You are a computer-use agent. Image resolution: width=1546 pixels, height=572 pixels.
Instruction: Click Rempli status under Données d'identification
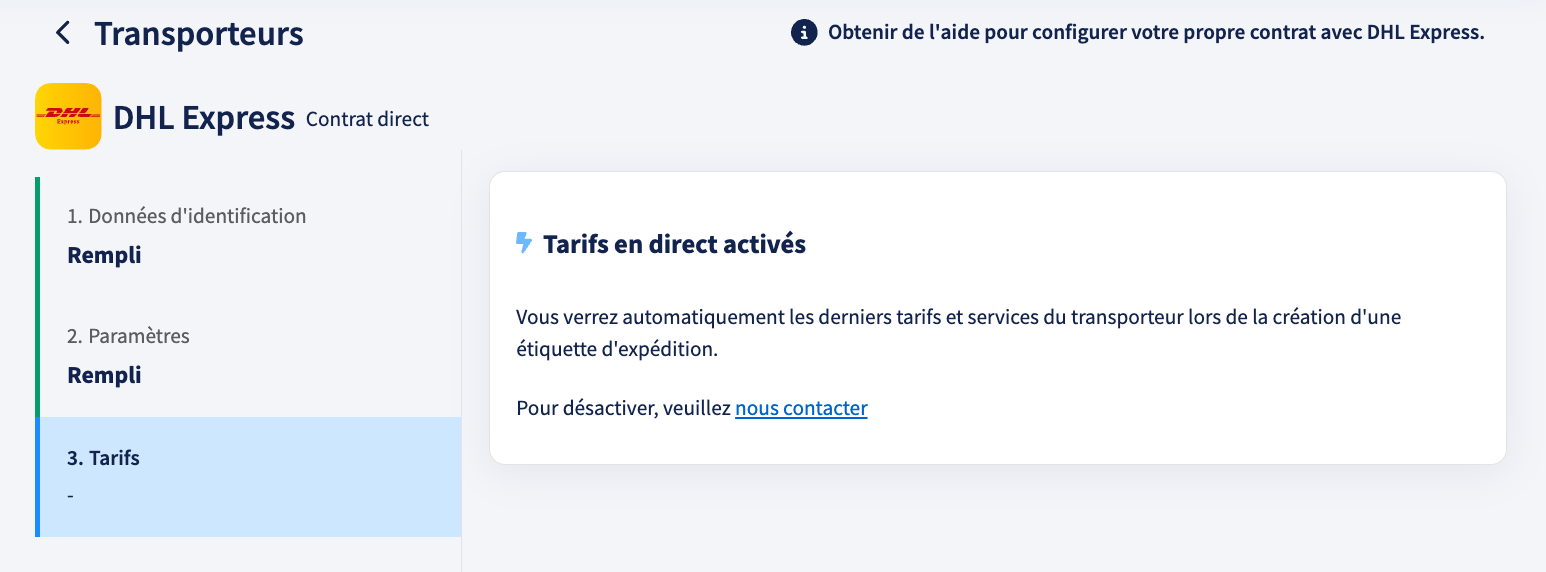[104, 256]
